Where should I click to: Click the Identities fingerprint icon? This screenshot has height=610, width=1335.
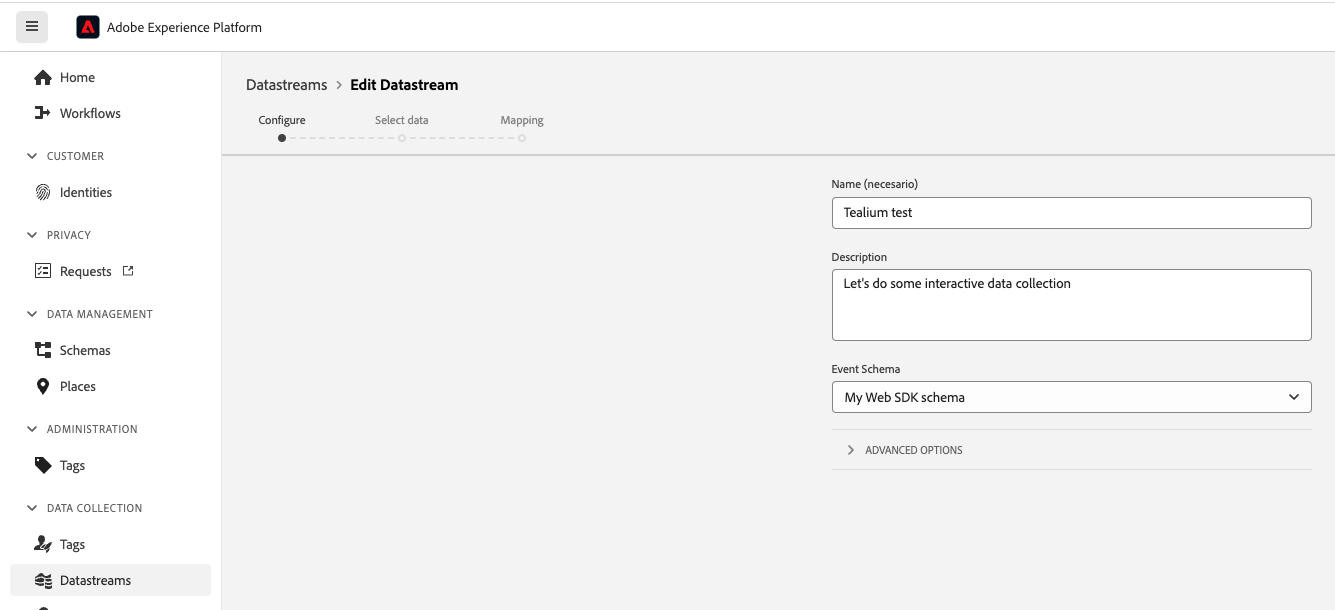pyautogui.click(x=43, y=192)
